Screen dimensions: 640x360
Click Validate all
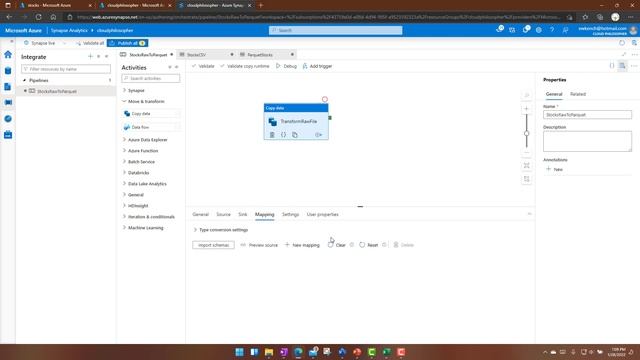tap(90, 43)
